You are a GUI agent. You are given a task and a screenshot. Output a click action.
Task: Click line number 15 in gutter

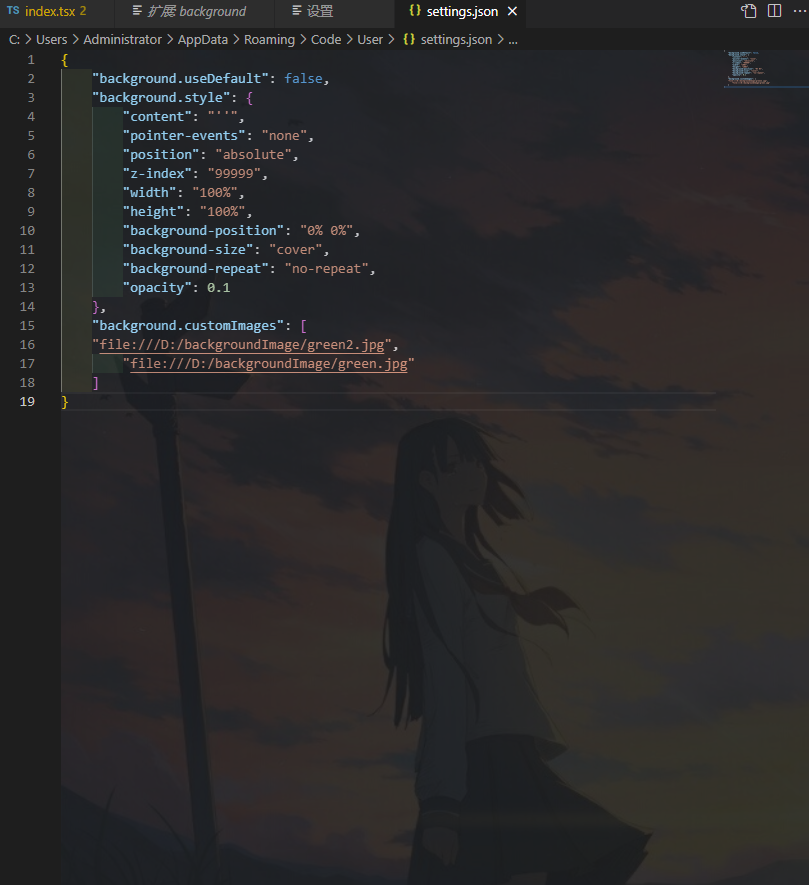27,326
